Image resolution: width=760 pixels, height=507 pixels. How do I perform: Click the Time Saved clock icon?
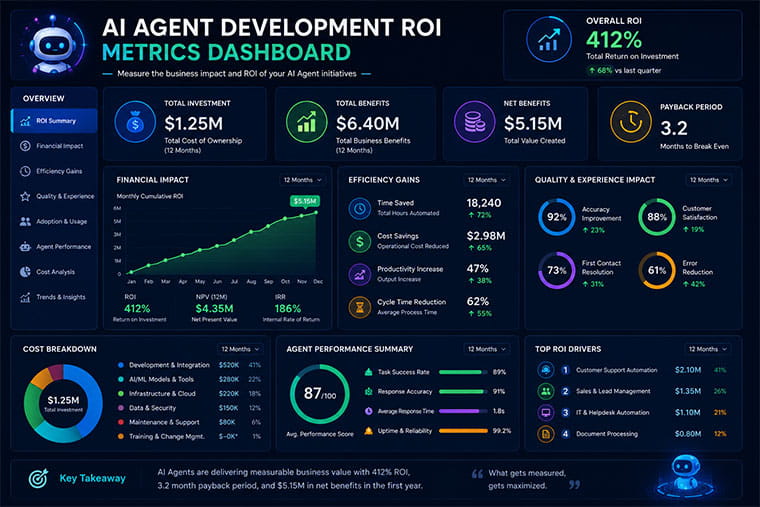360,208
